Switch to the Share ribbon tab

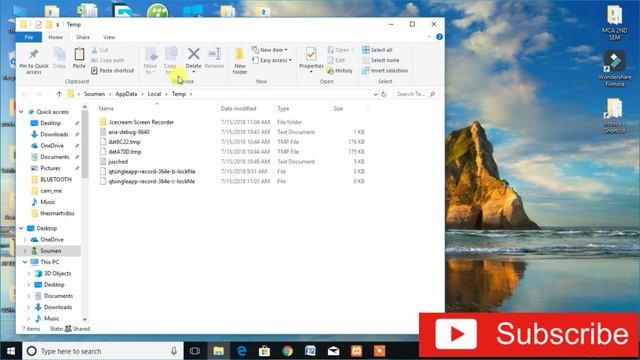point(83,37)
